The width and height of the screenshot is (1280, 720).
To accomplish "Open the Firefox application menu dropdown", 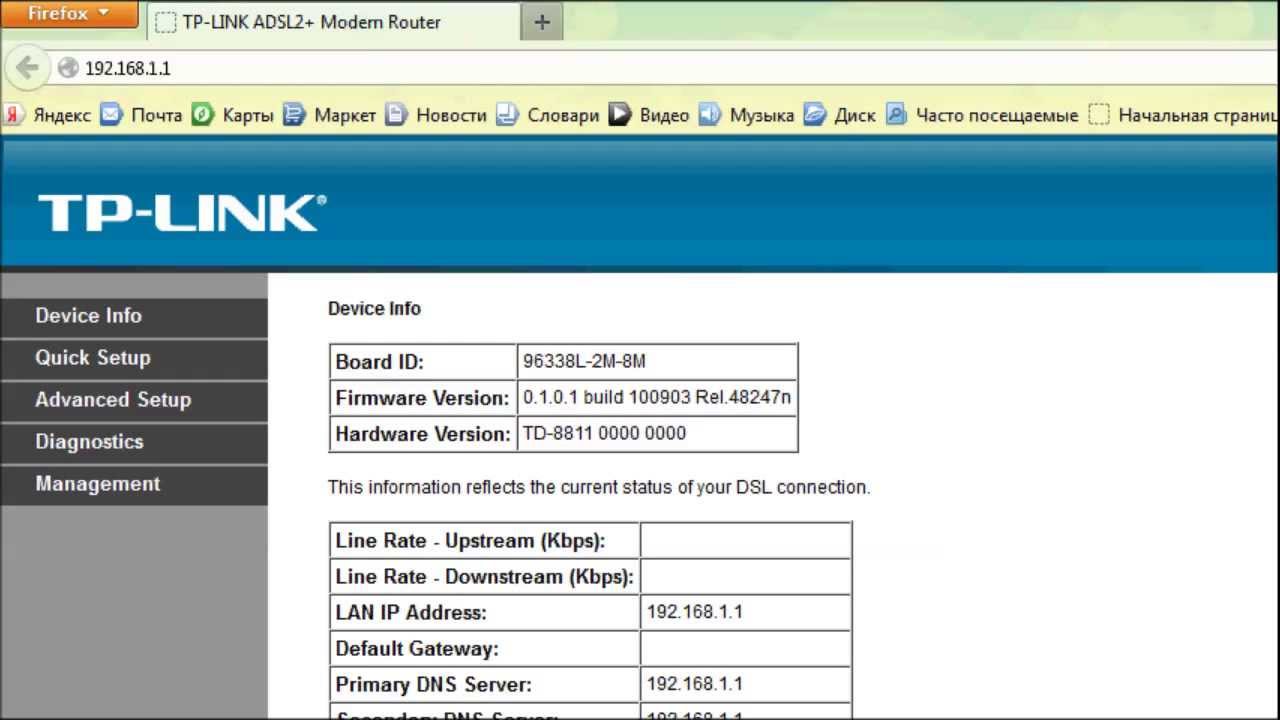I will (69, 14).
